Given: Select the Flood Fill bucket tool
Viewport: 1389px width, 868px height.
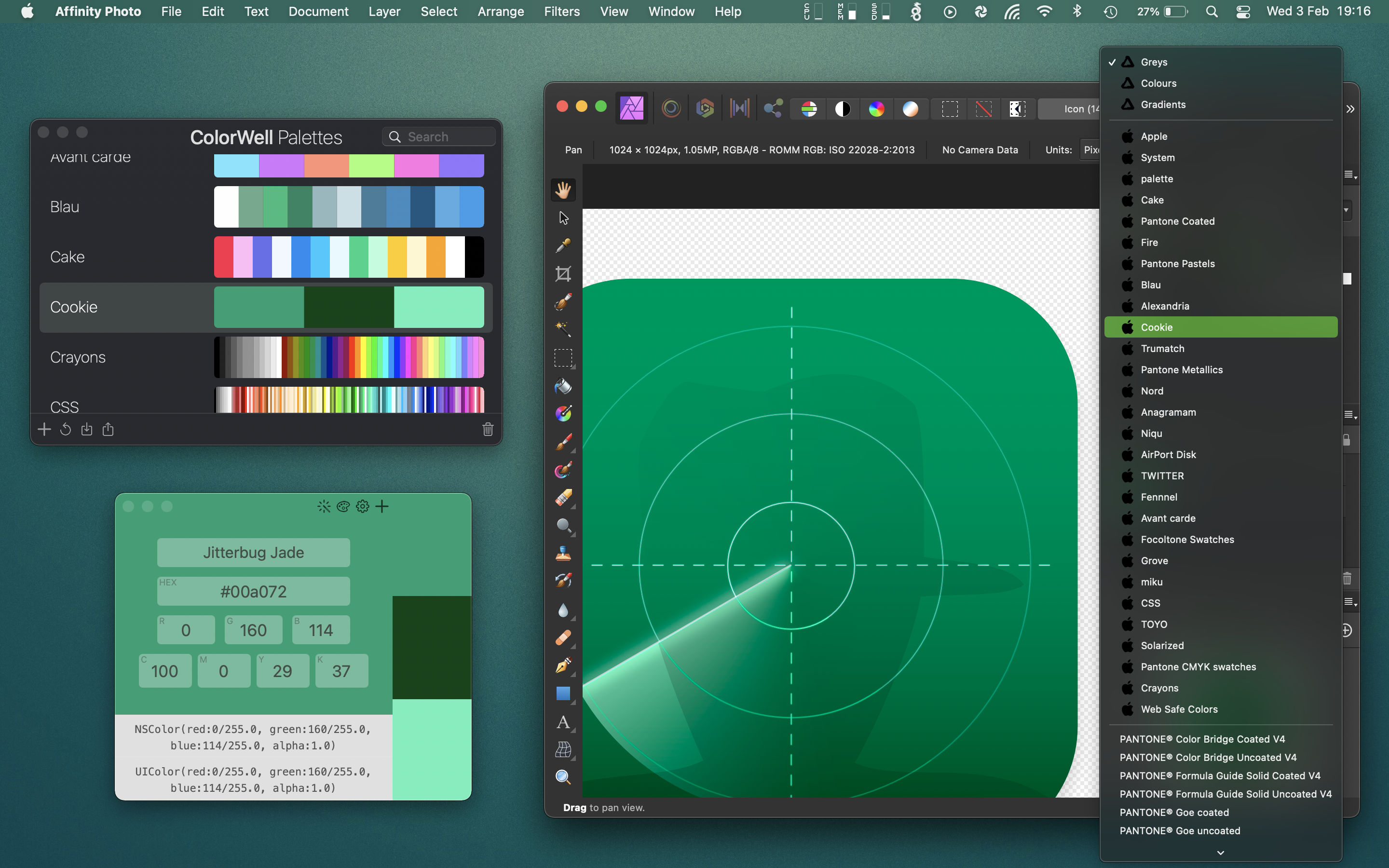Looking at the screenshot, I should click(563, 386).
